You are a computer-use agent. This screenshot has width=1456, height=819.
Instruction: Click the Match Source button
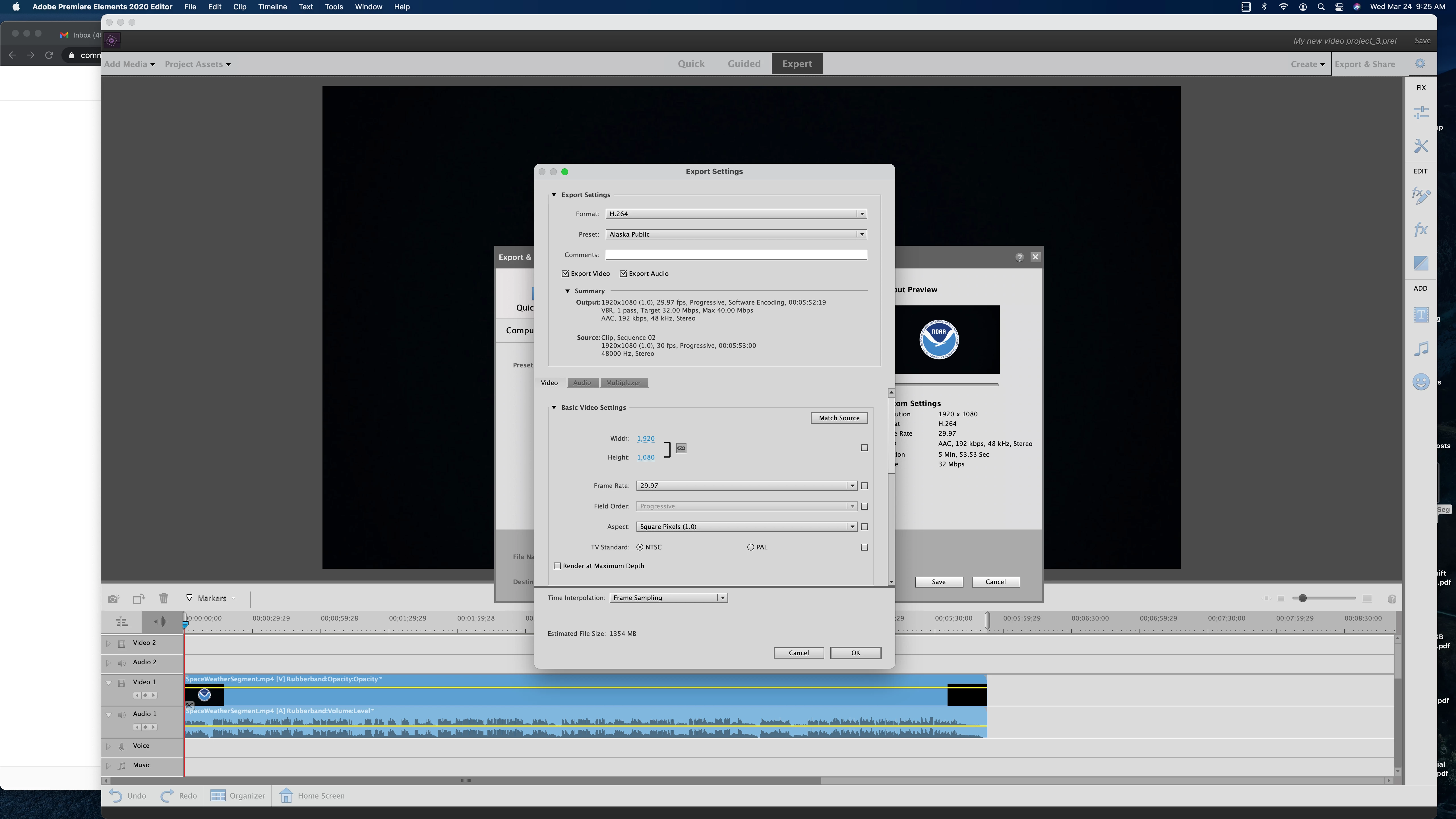point(839,418)
